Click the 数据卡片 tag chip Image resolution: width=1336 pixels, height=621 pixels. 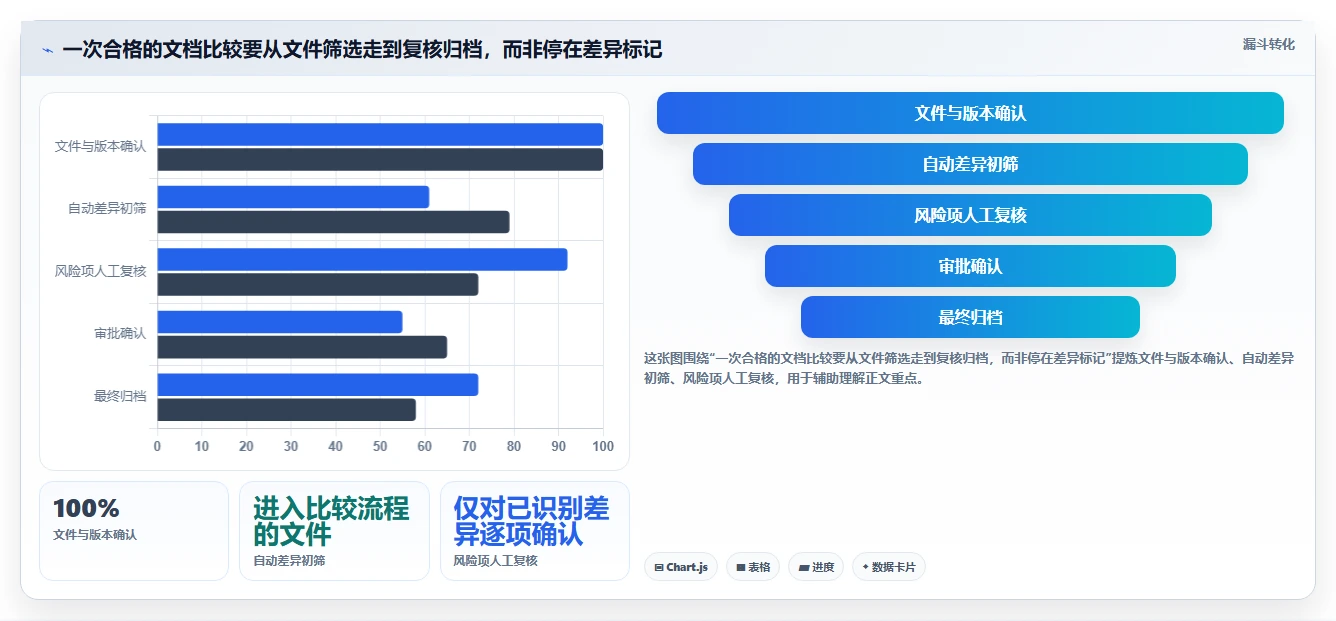[888, 567]
